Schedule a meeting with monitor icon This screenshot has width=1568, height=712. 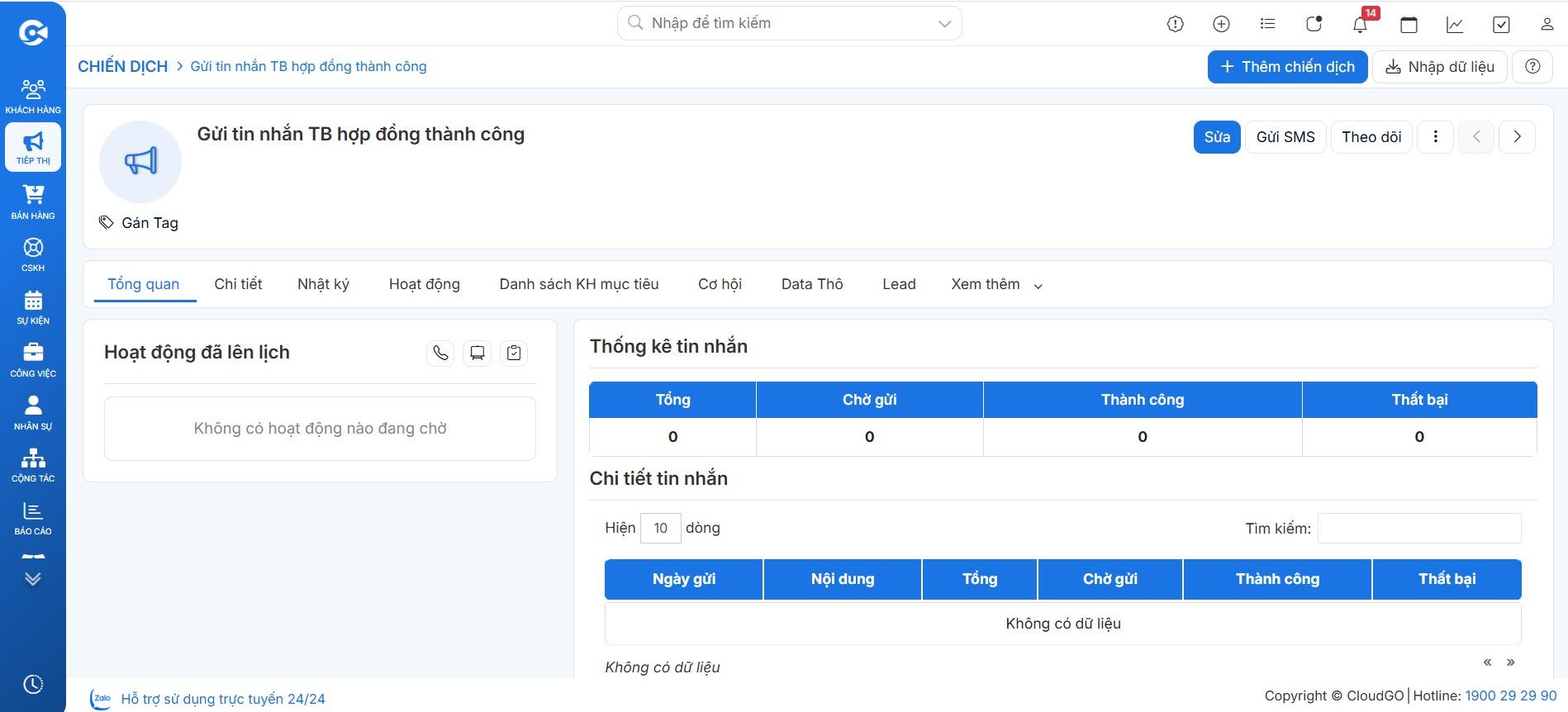(477, 354)
